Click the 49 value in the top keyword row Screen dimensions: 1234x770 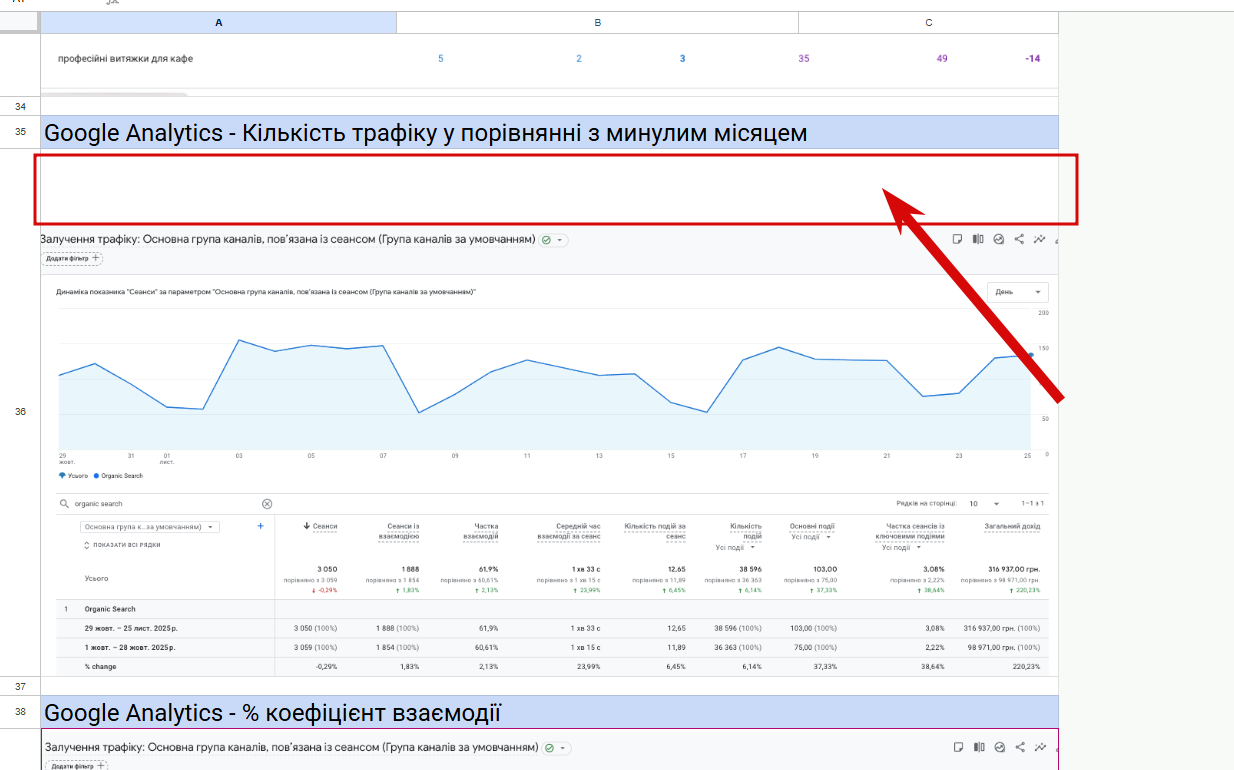tap(942, 59)
